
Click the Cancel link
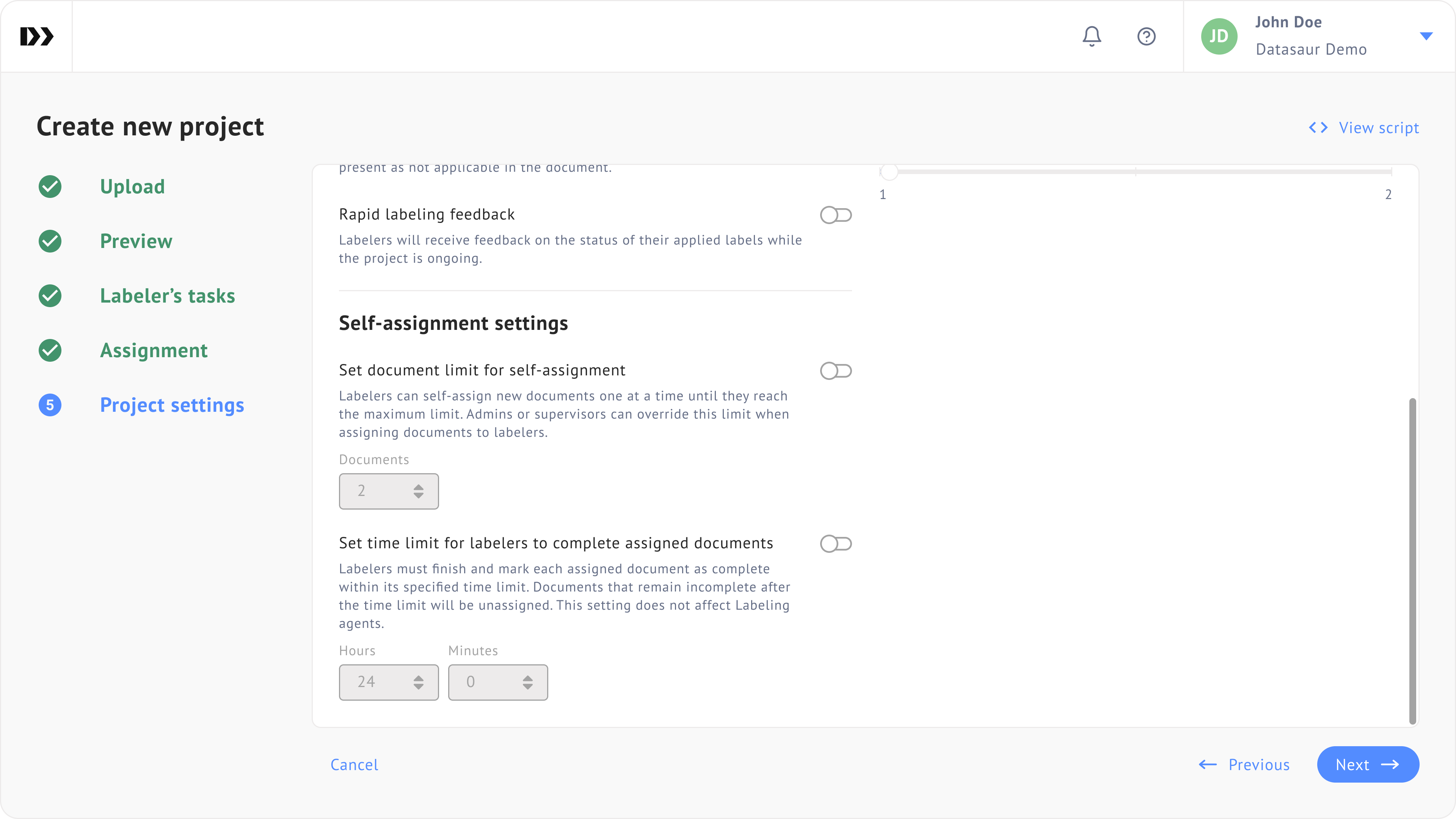point(355,764)
